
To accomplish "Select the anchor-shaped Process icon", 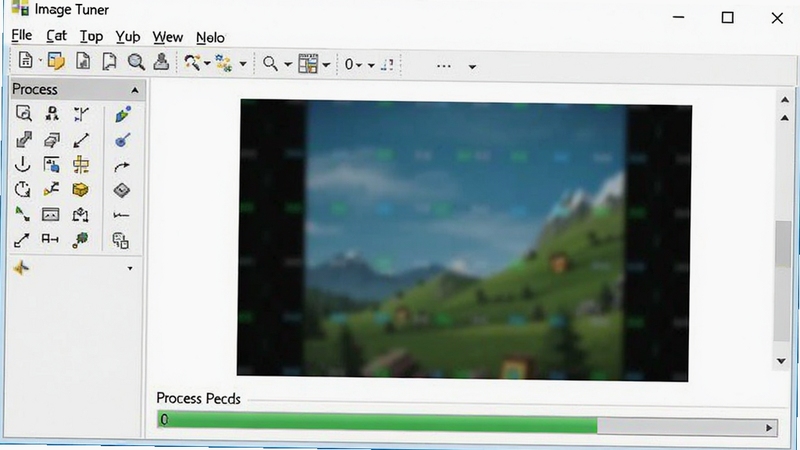I will click(x=22, y=164).
